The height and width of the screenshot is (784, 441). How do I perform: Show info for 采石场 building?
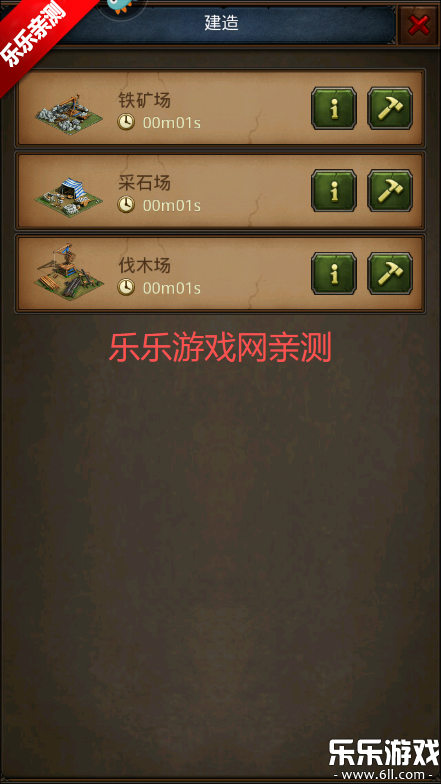[334, 190]
